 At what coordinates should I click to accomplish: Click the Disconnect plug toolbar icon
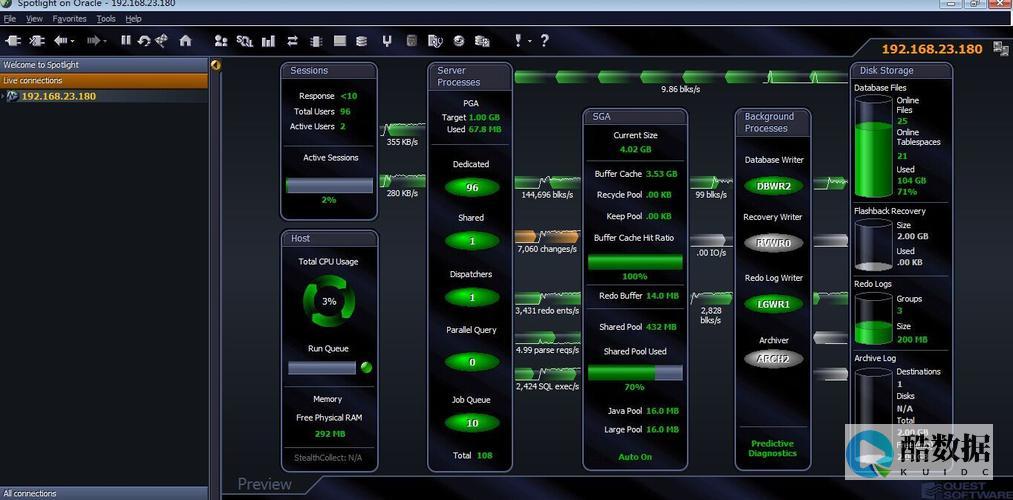tap(37, 41)
